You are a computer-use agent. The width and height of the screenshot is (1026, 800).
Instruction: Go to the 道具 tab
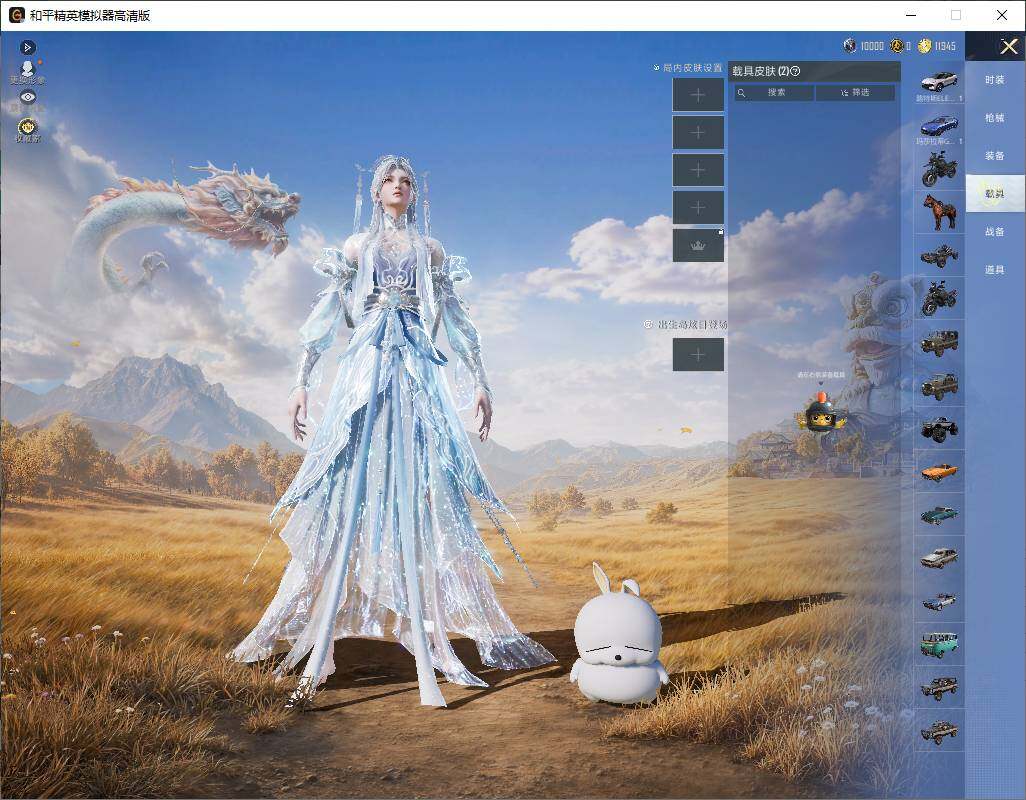tap(995, 270)
